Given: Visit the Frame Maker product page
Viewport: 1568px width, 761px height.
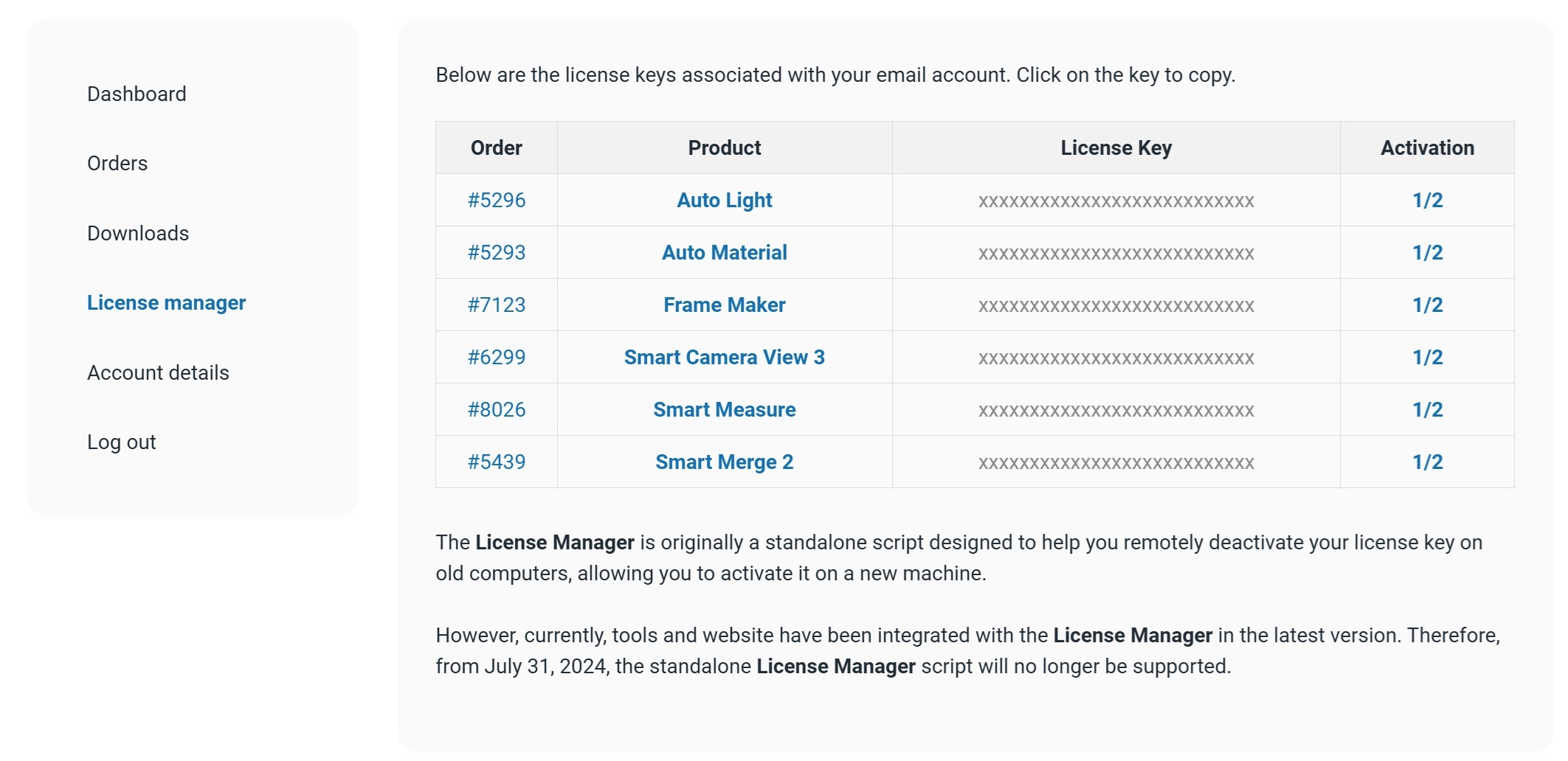Looking at the screenshot, I should tap(724, 305).
